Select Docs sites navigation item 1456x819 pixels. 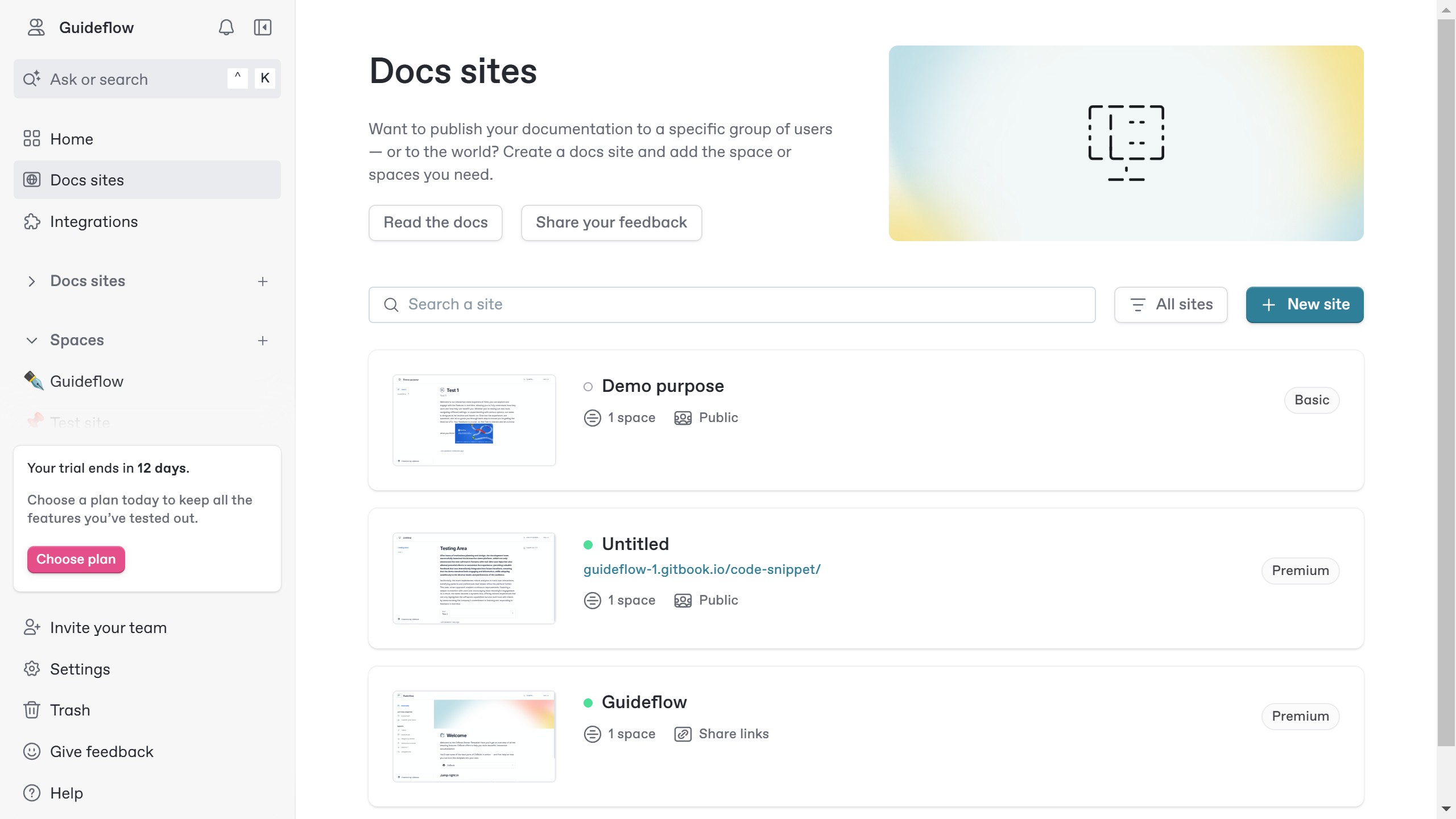[147, 180]
